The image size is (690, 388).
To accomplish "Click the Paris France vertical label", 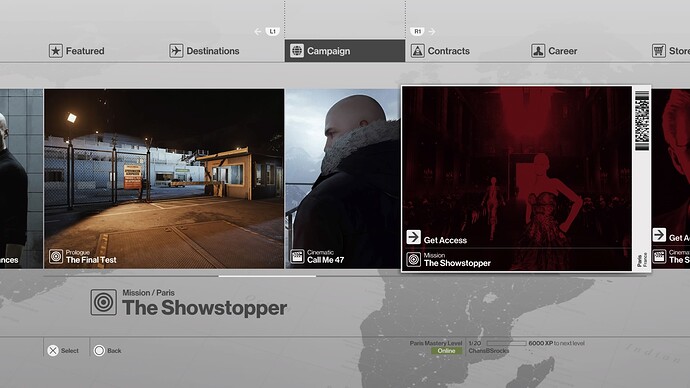I will (x=642, y=260).
